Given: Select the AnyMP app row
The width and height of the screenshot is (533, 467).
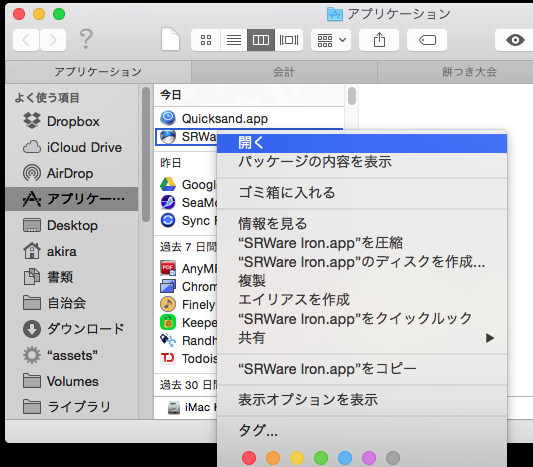Looking at the screenshot, I should pos(186,269).
